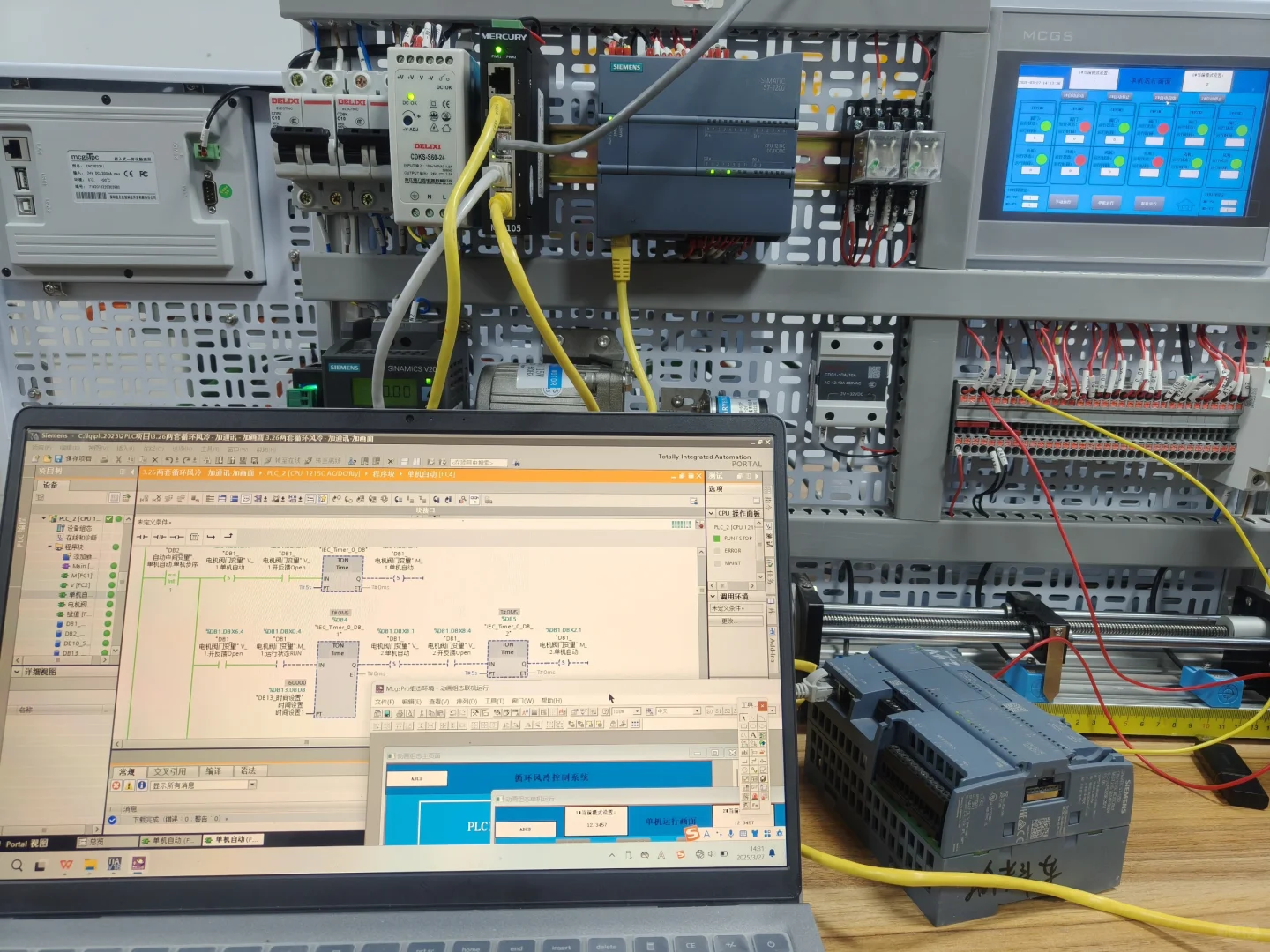Switch to the 编译 tab
The image size is (1270, 952).
[x=213, y=771]
